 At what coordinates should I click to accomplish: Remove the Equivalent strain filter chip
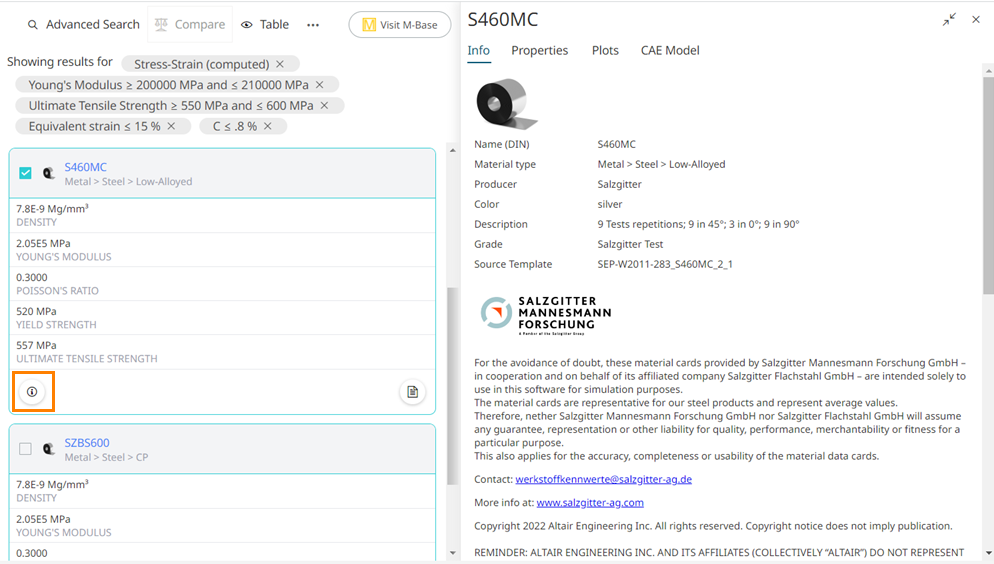(171, 126)
